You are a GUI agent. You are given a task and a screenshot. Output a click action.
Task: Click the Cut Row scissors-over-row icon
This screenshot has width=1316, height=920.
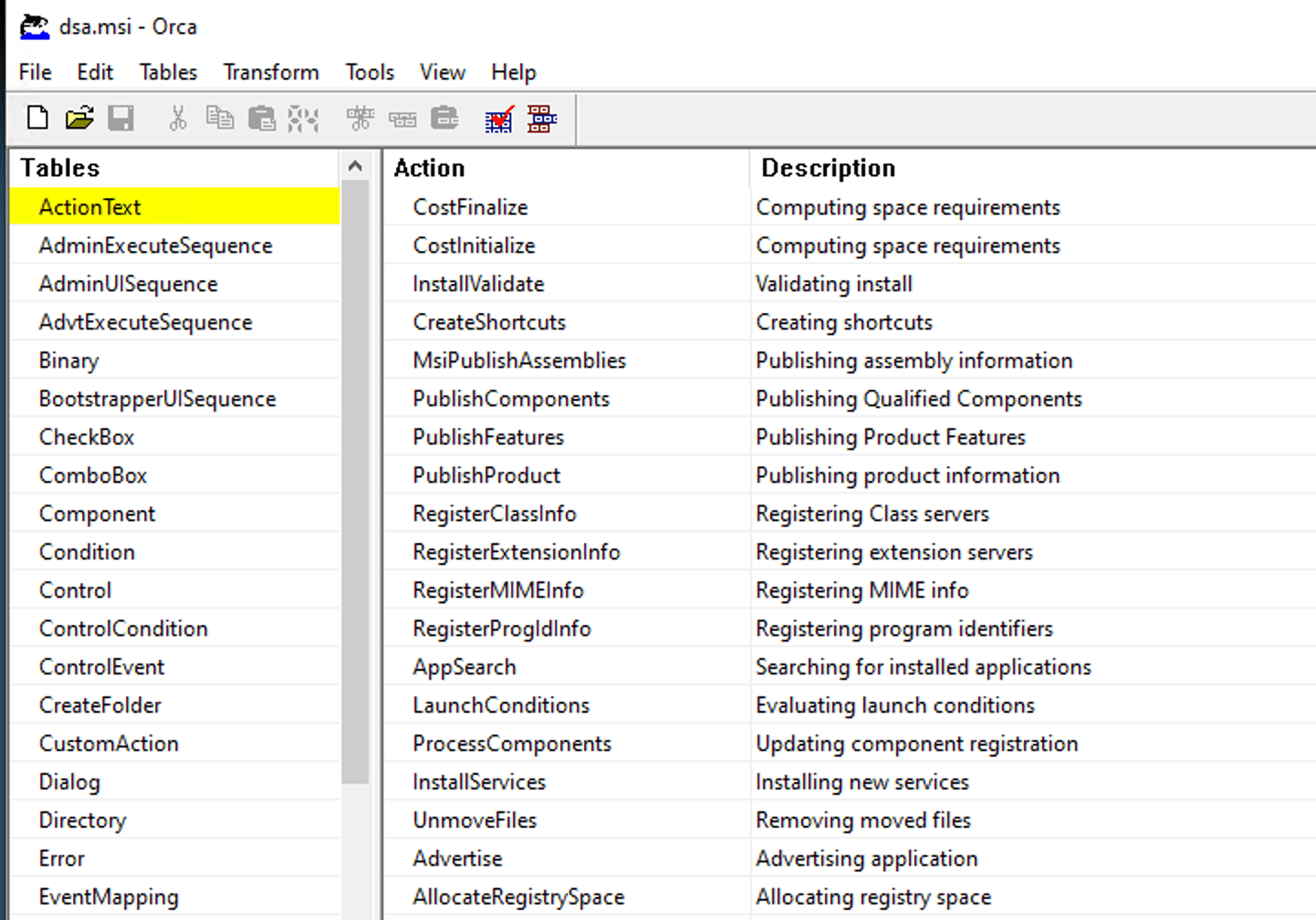[360, 118]
